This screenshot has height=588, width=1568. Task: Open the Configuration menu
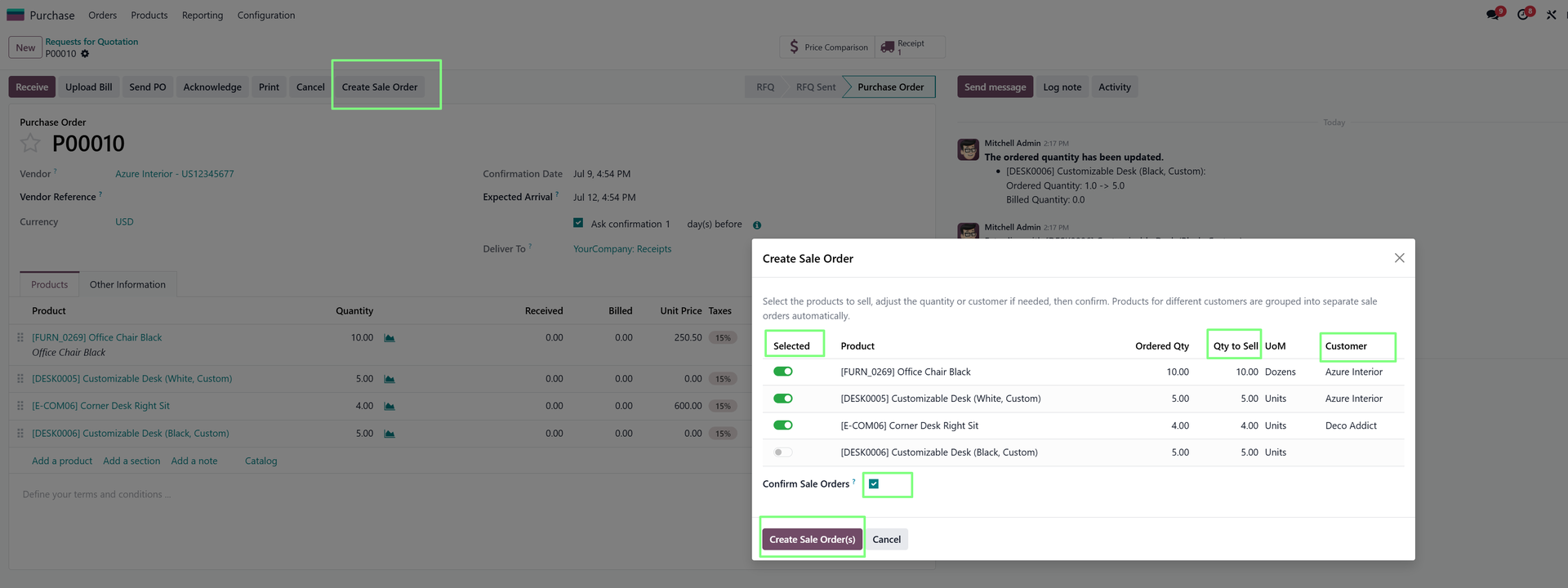click(266, 15)
